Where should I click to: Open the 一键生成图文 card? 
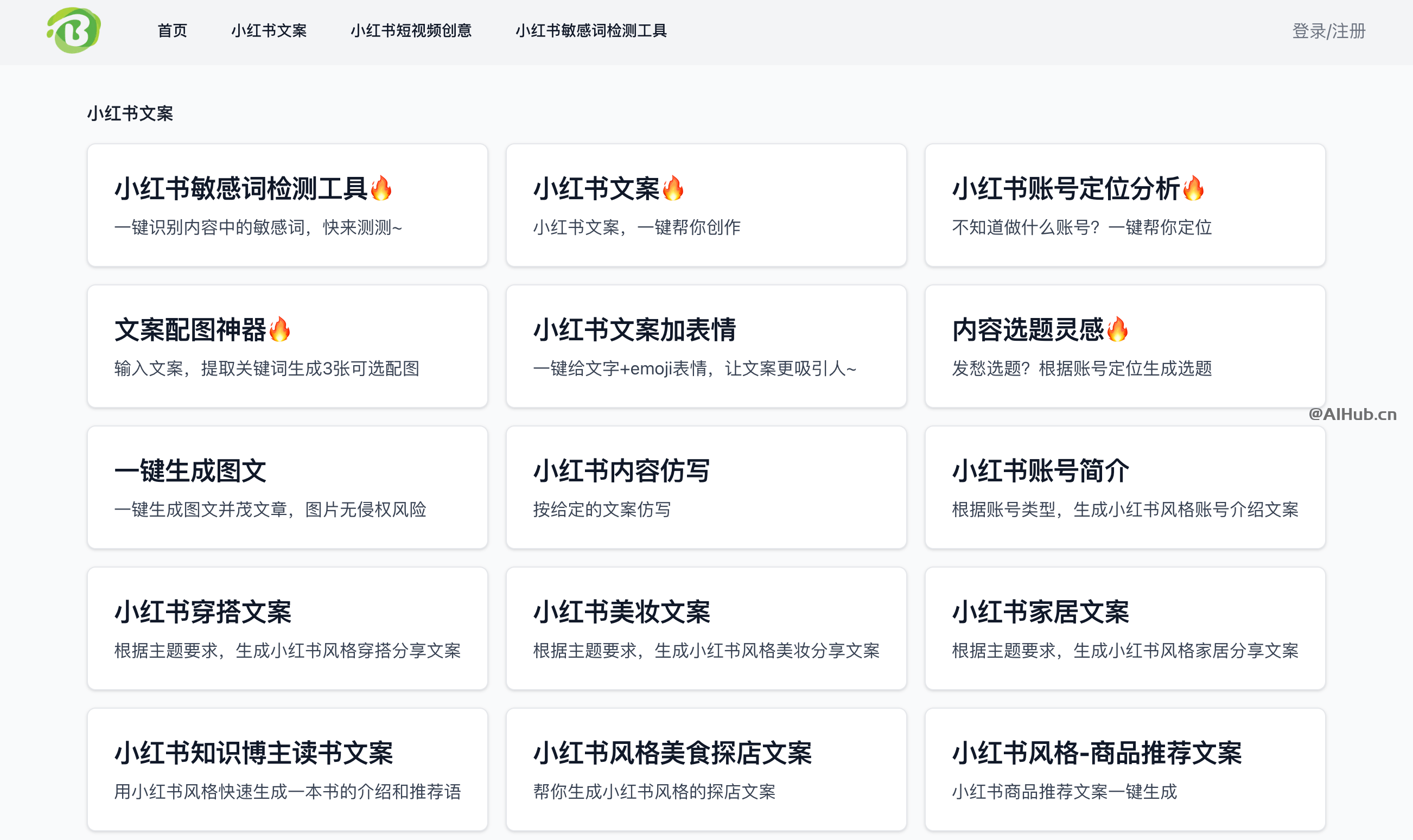click(x=287, y=487)
